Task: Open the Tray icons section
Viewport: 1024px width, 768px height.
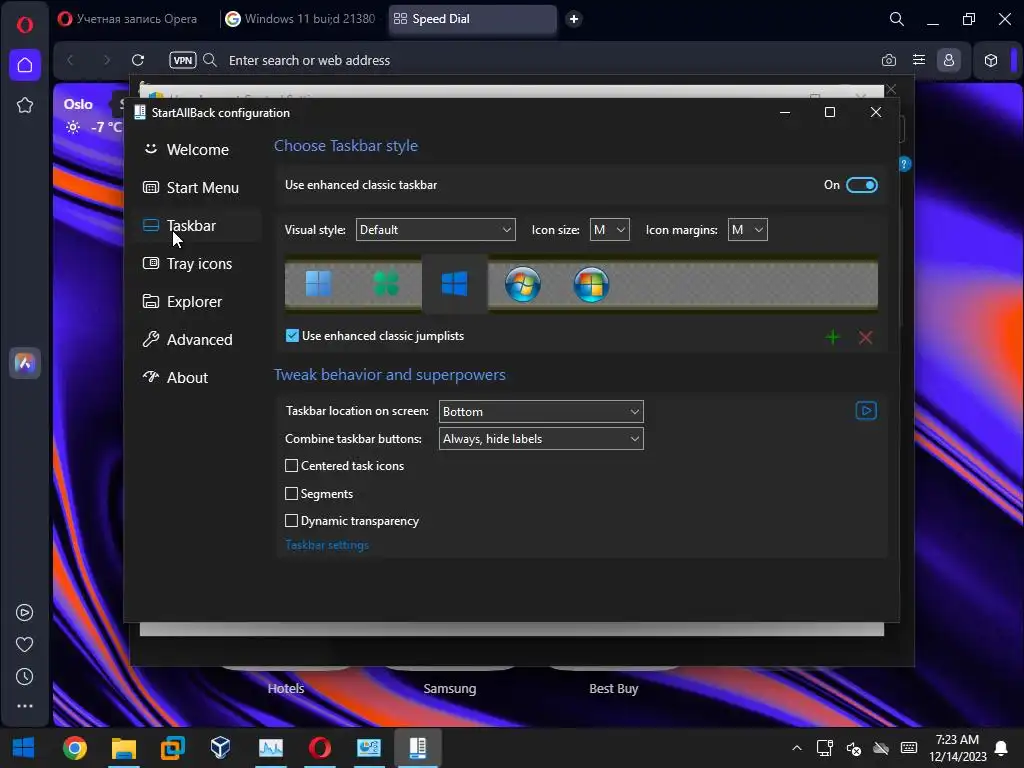Action: click(188, 264)
